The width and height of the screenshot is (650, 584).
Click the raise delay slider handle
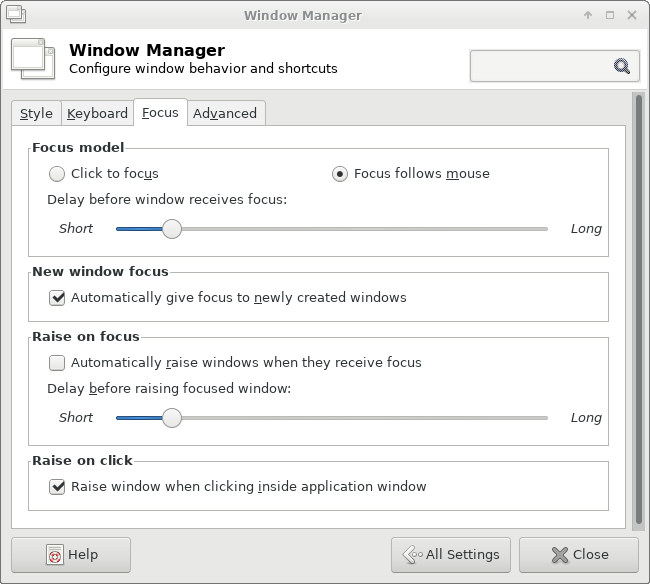click(x=172, y=418)
